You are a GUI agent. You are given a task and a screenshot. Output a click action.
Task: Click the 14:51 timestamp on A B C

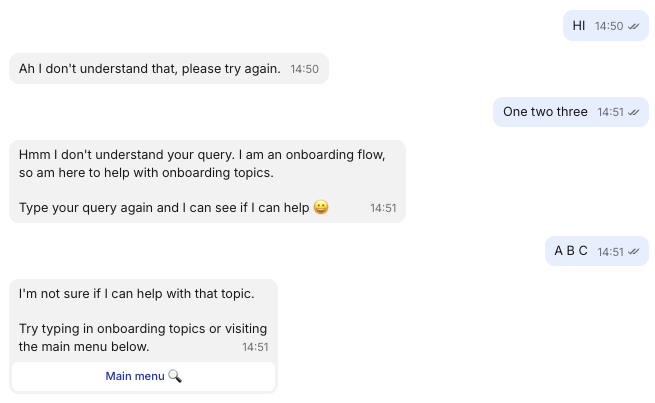[x=610, y=252]
